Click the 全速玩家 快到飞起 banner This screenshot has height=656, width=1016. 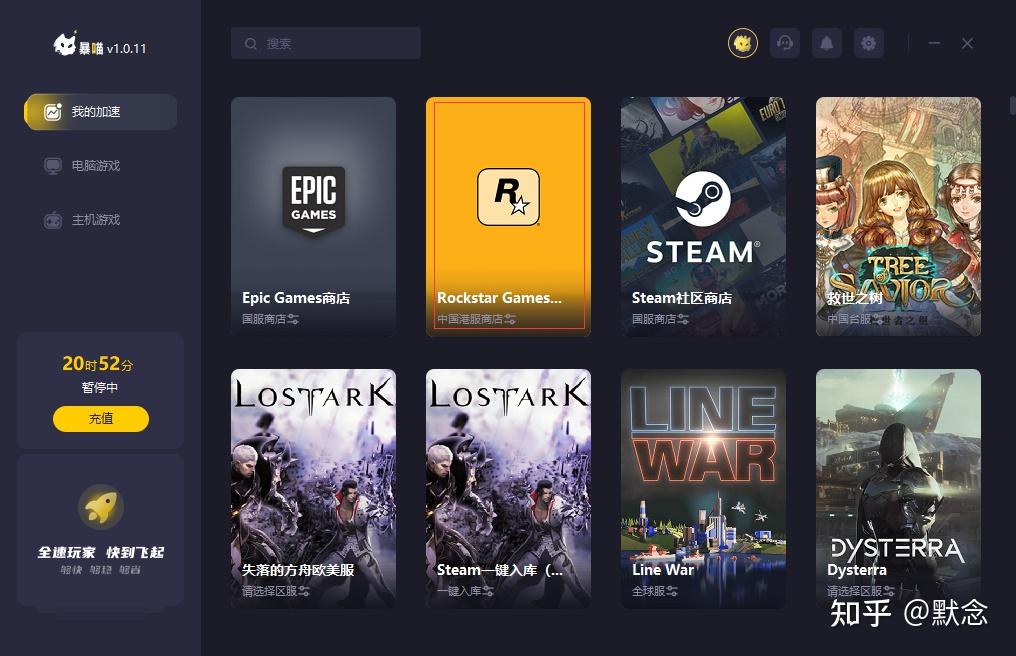100,530
